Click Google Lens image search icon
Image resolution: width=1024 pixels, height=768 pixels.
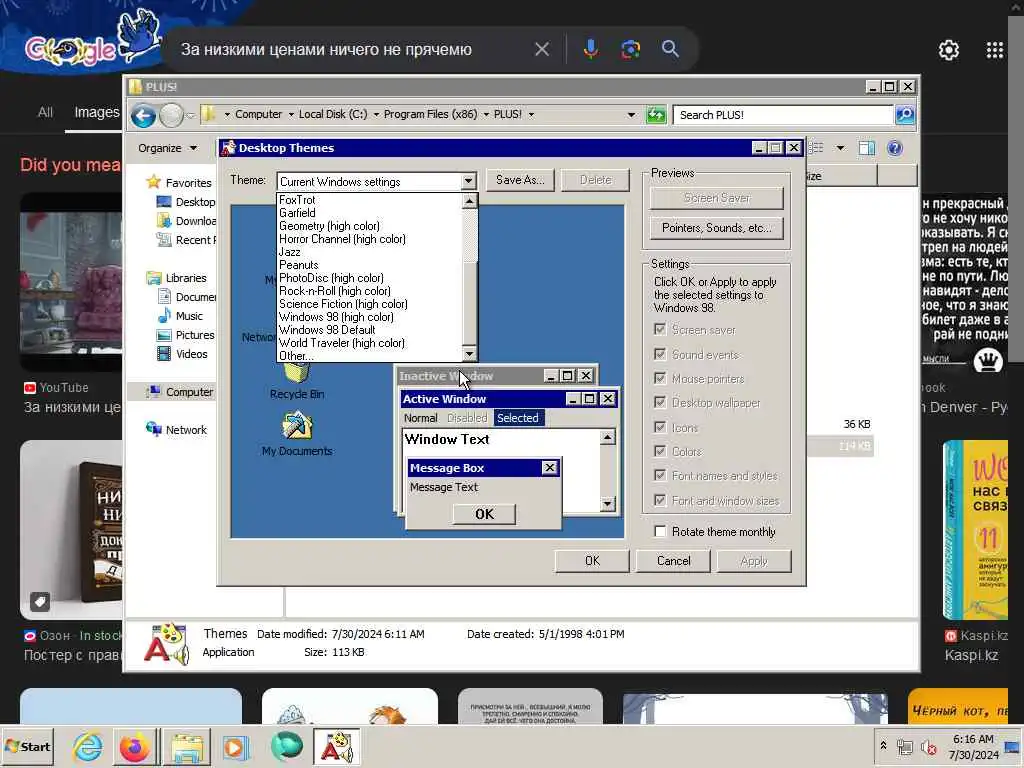pos(630,49)
